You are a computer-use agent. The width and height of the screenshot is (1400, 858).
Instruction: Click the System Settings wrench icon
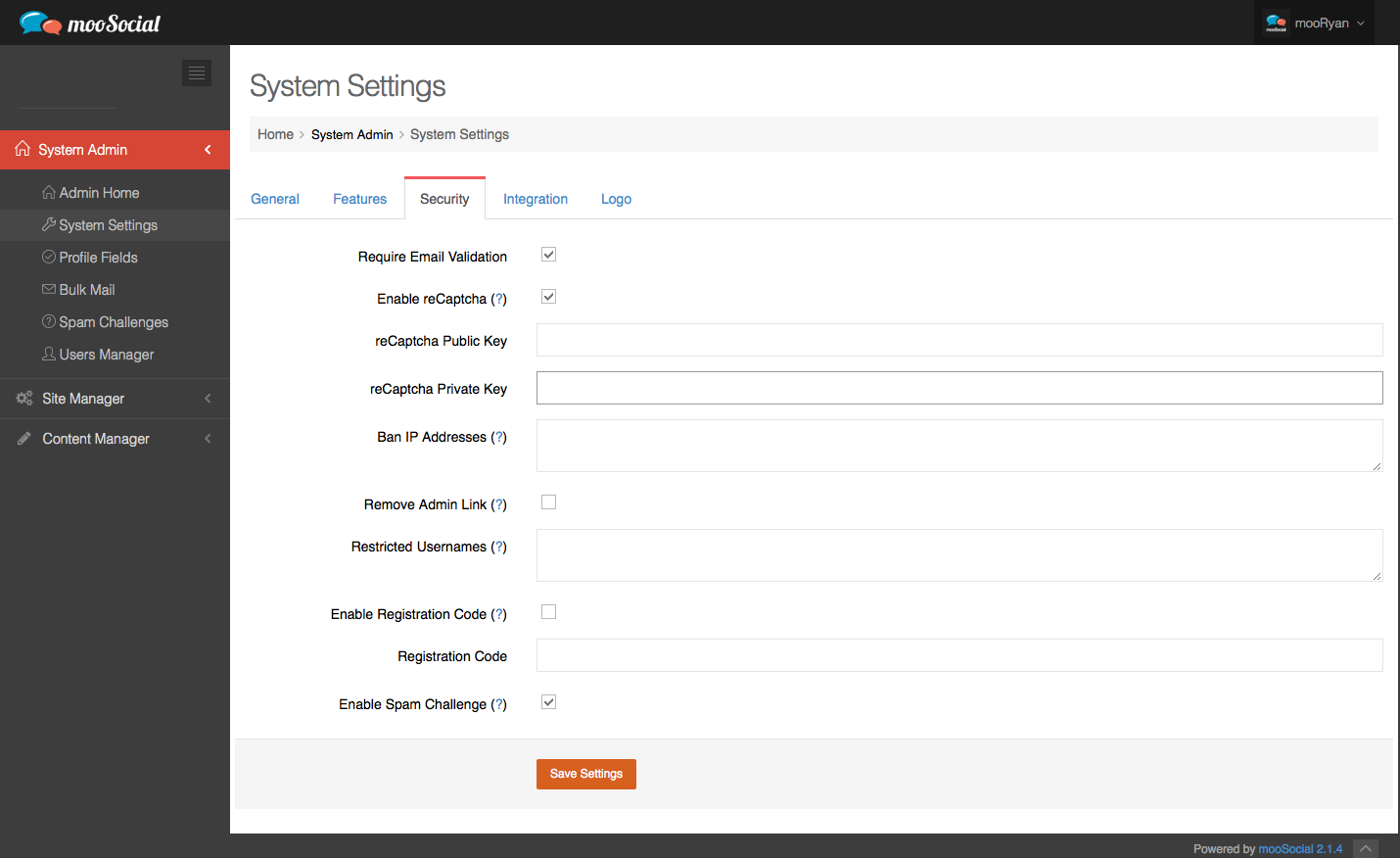click(48, 225)
